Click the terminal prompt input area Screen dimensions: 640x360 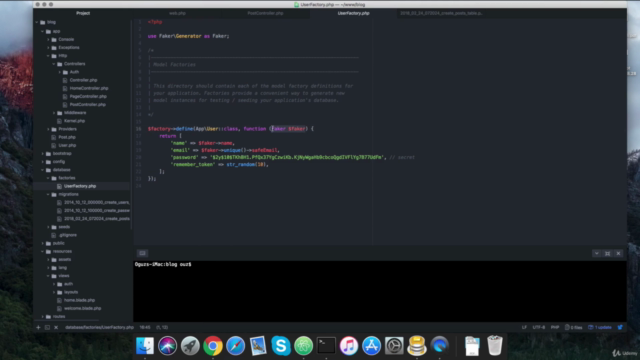click(x=380, y=291)
